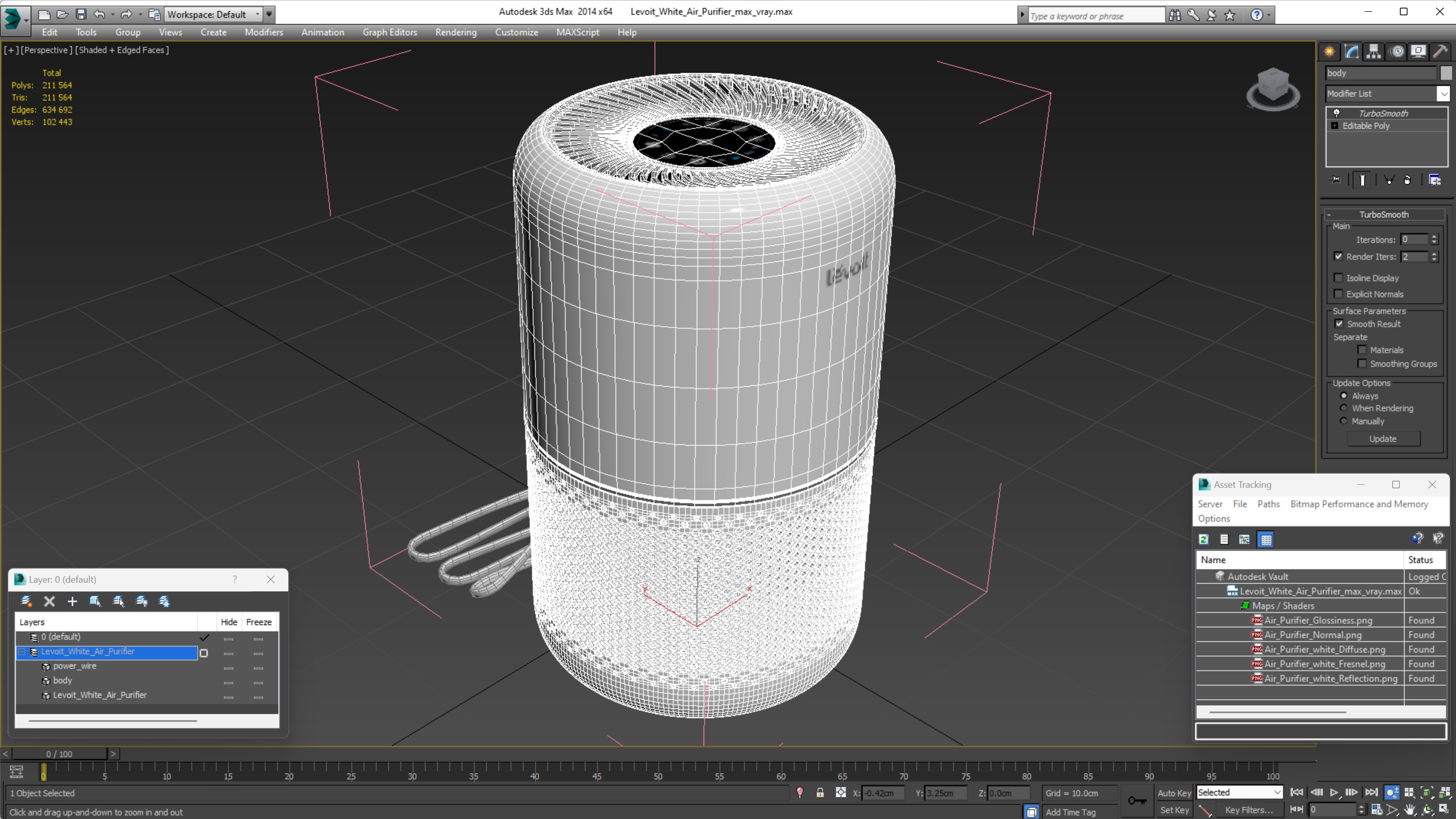The image size is (1456, 819).
Task: Click the Set Keys large key icon
Action: [1137, 801]
